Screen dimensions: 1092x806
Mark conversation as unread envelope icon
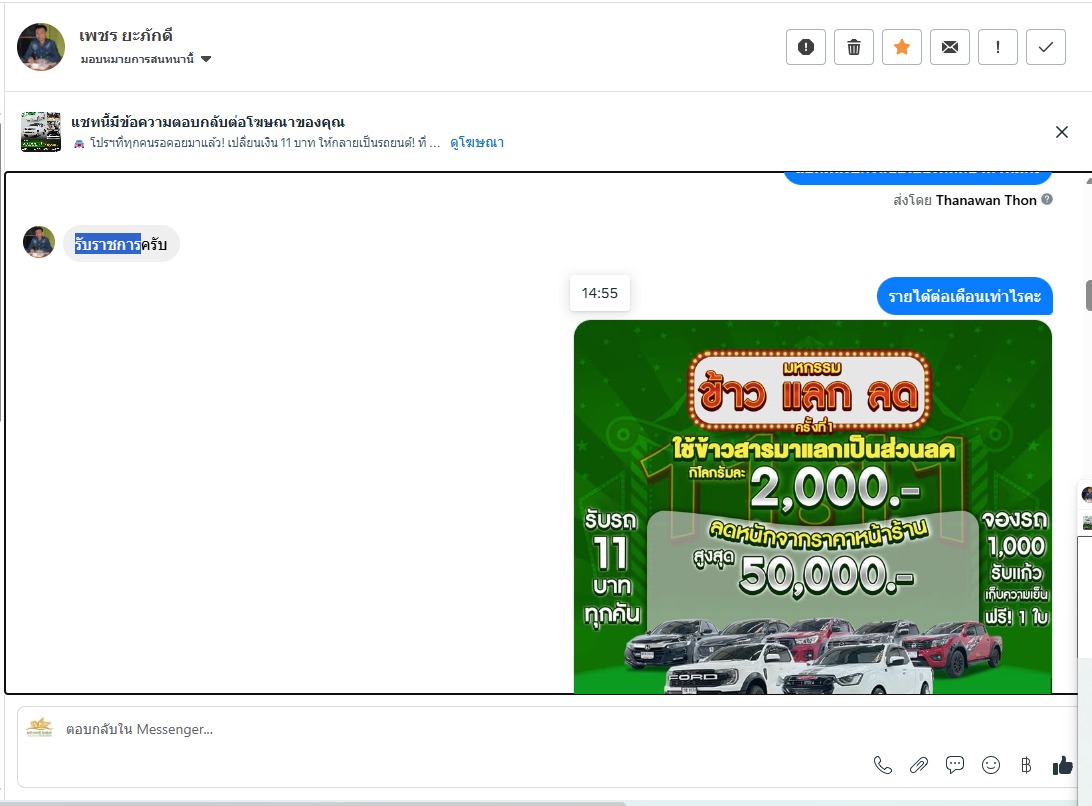coord(950,47)
